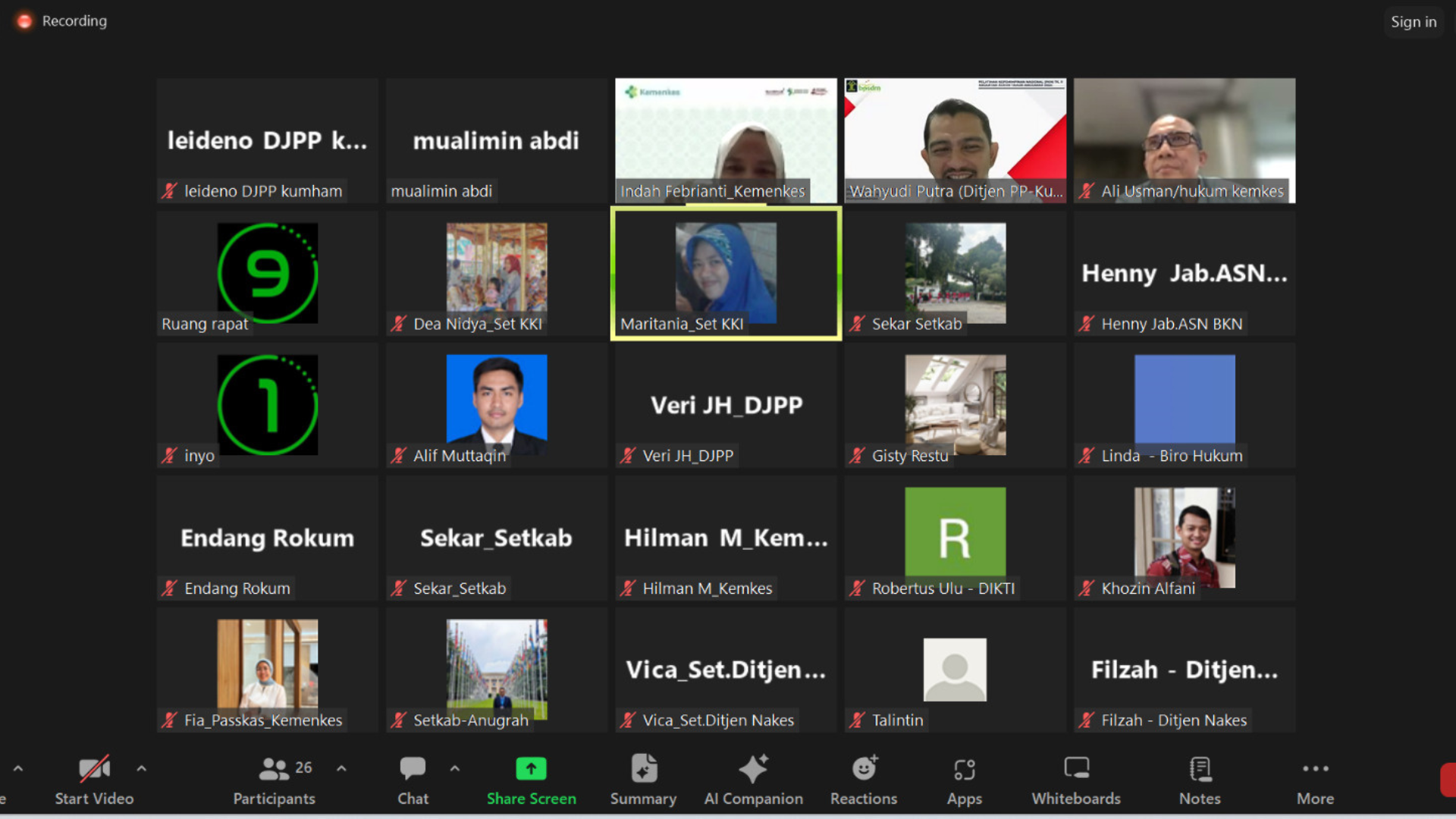
Task: Expand audio options chevron at toolbar left edge
Action: (17, 768)
